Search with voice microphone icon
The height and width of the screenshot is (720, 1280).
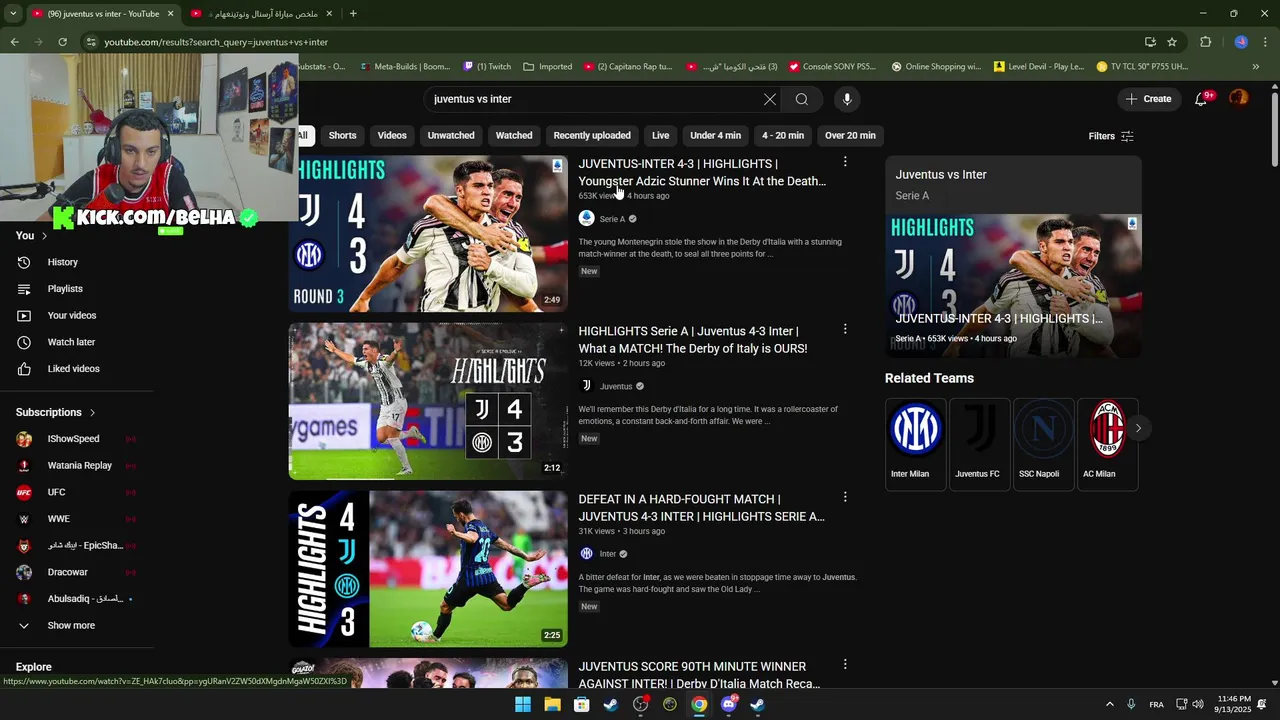pos(847,99)
